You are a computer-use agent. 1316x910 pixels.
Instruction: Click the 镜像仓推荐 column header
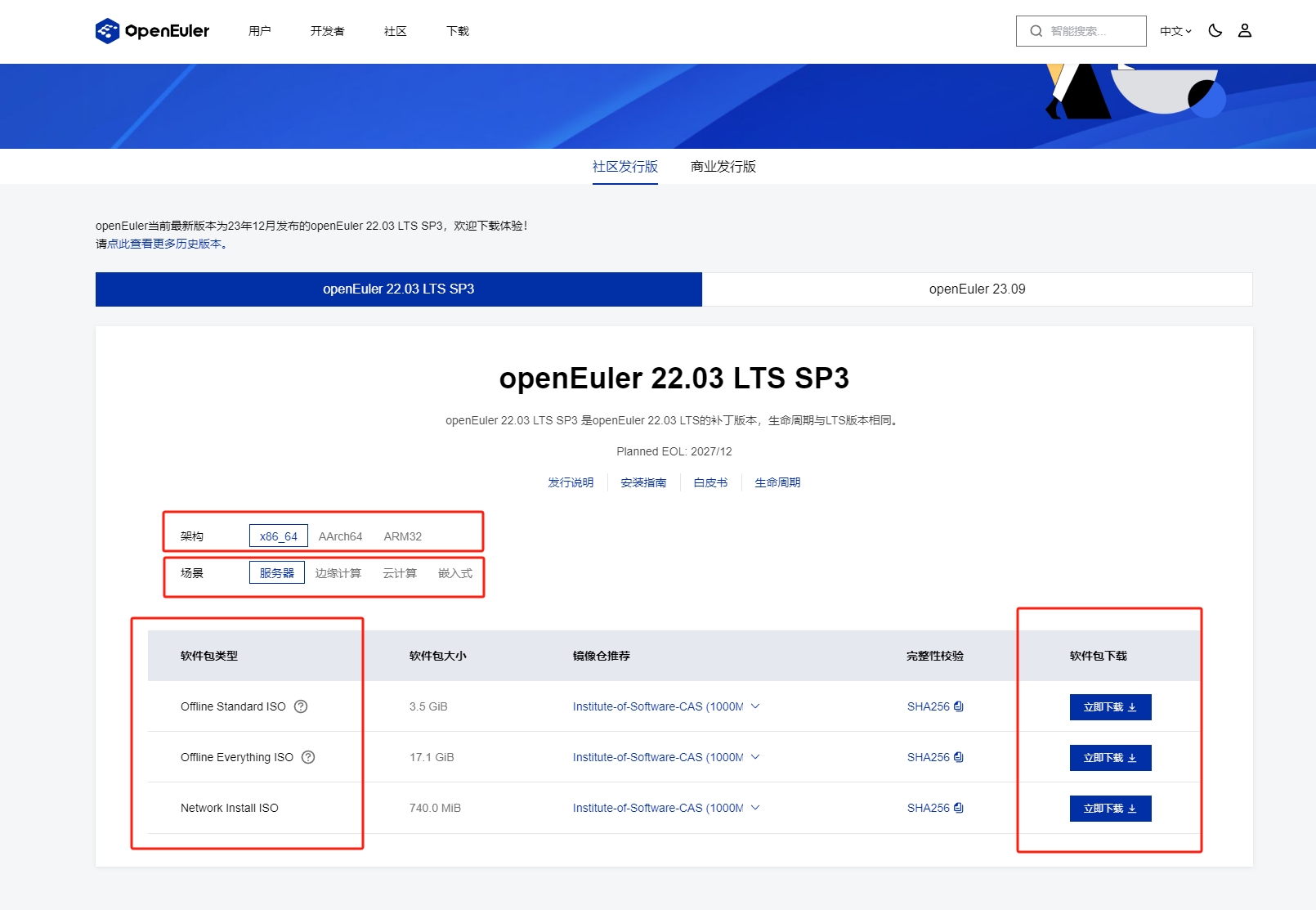coord(602,656)
